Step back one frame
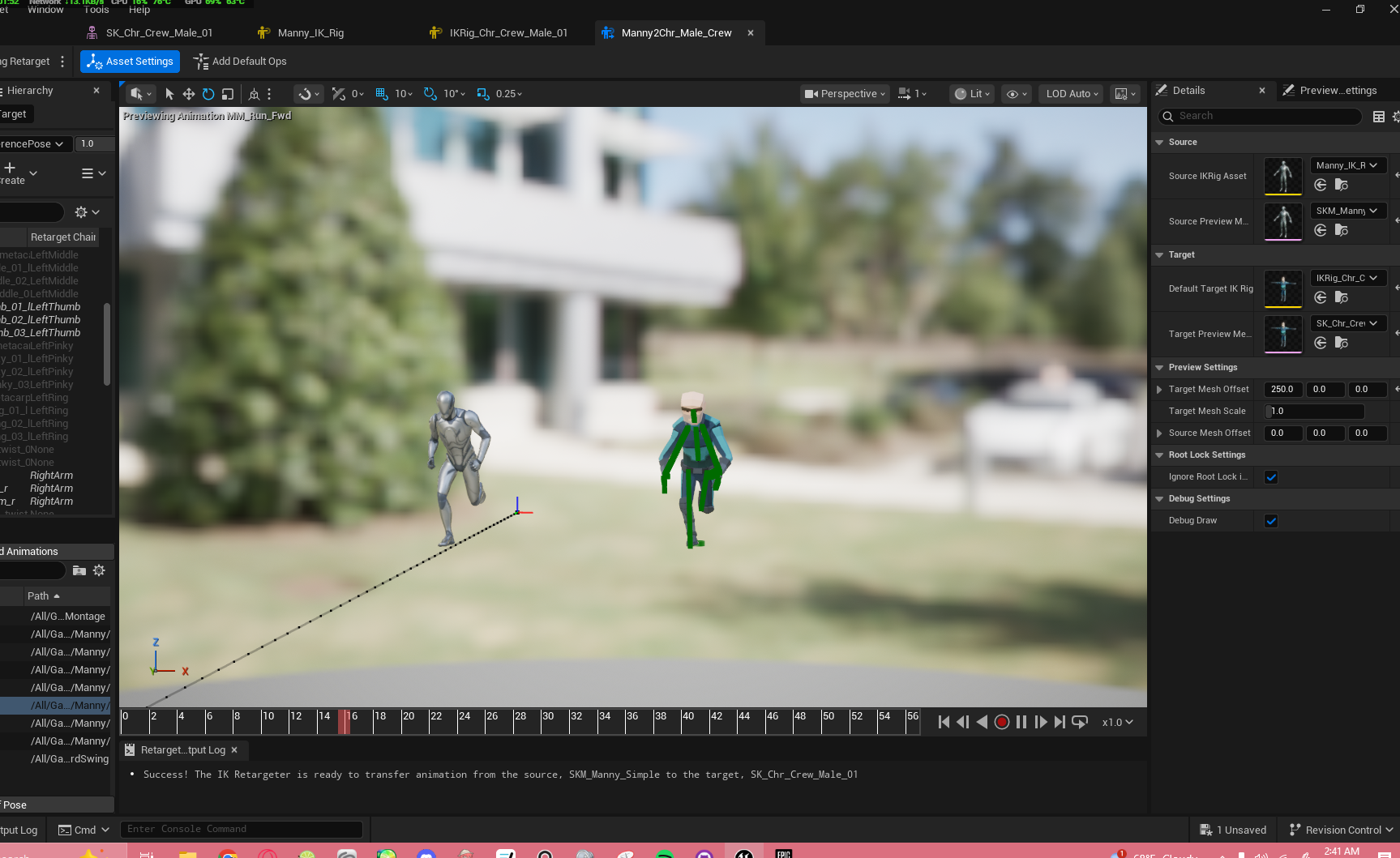The image size is (1400, 858). pyautogui.click(x=963, y=722)
